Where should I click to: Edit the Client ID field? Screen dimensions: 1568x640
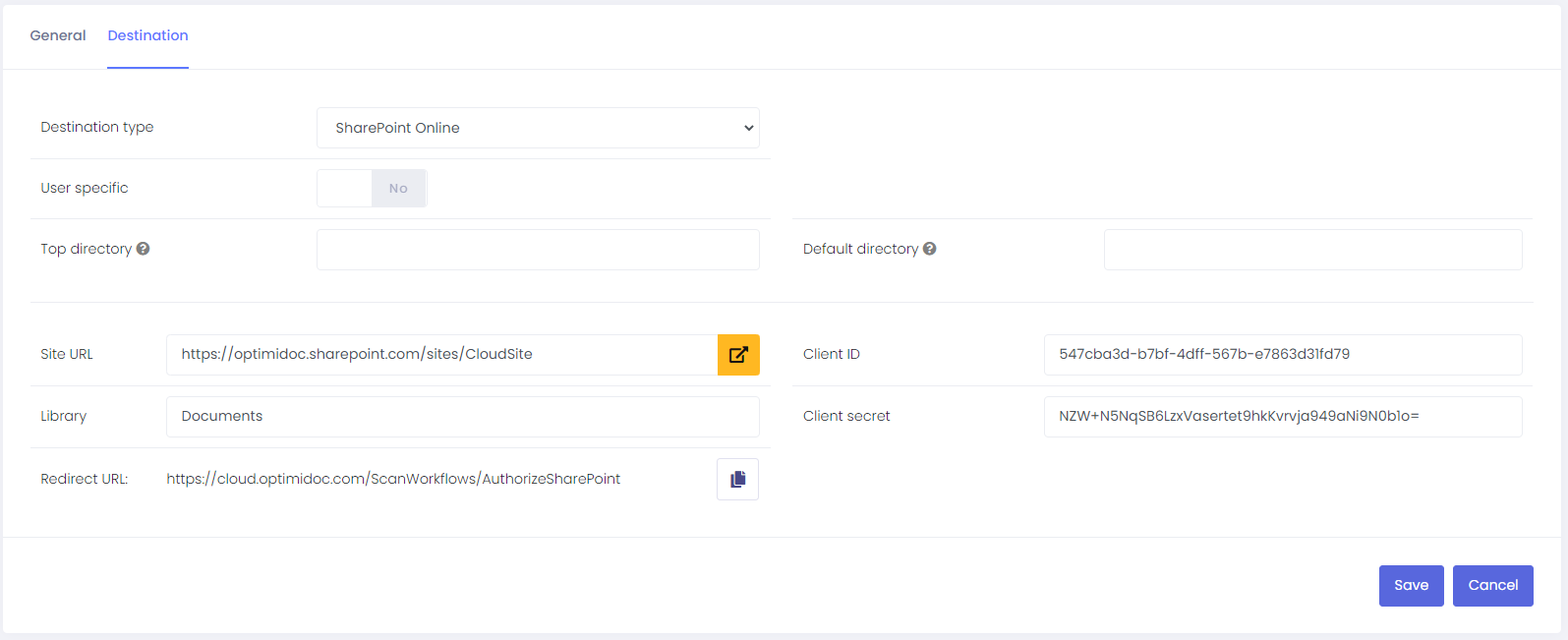[x=1283, y=355]
